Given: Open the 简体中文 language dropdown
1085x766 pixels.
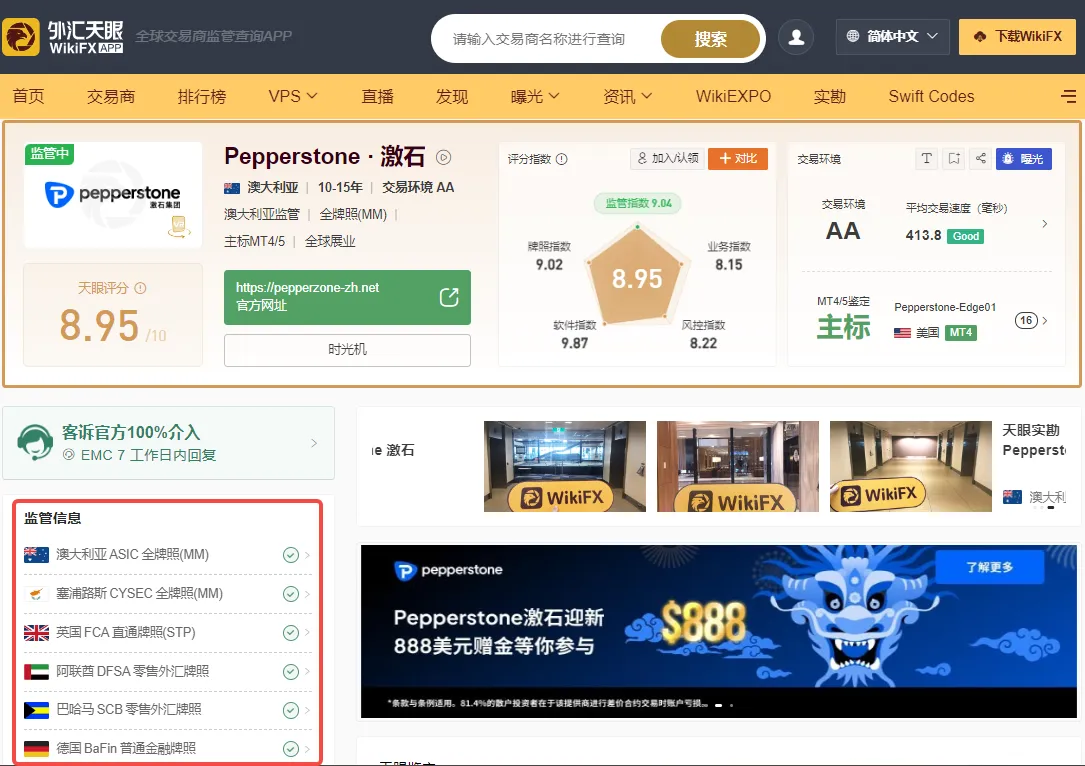Looking at the screenshot, I should tap(893, 36).
